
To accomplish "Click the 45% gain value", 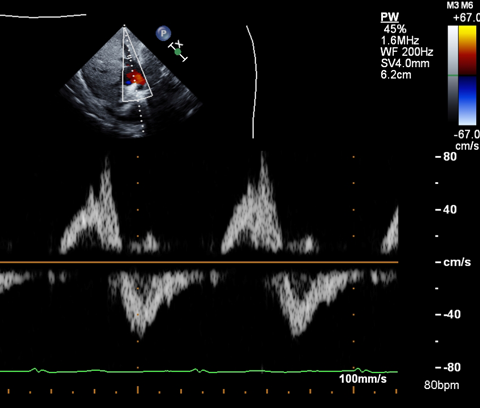I will [395, 29].
